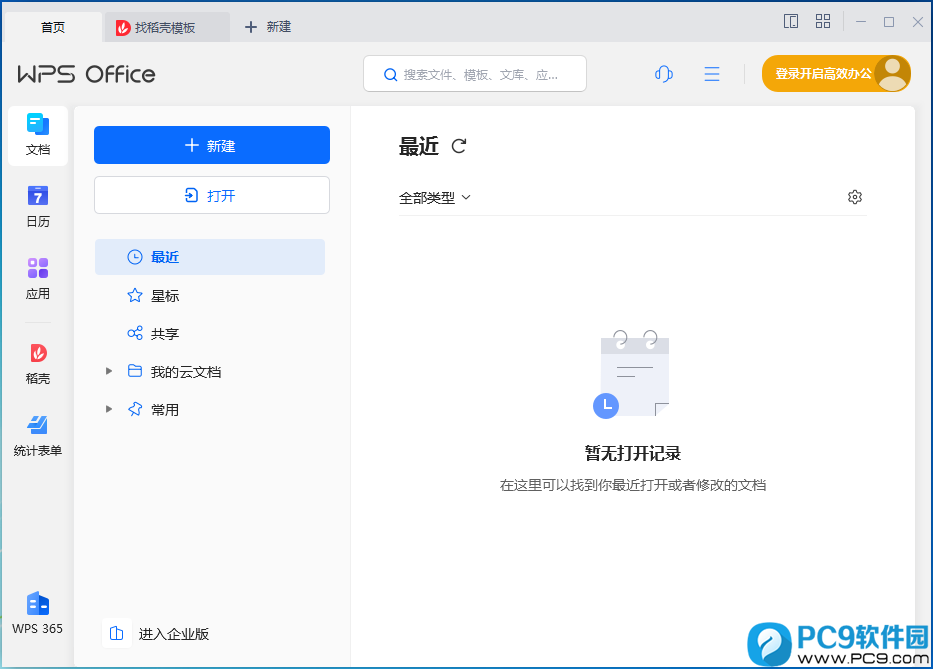Open the 文档 documents sidebar icon
Viewport: 933px width, 669px height.
click(37, 135)
